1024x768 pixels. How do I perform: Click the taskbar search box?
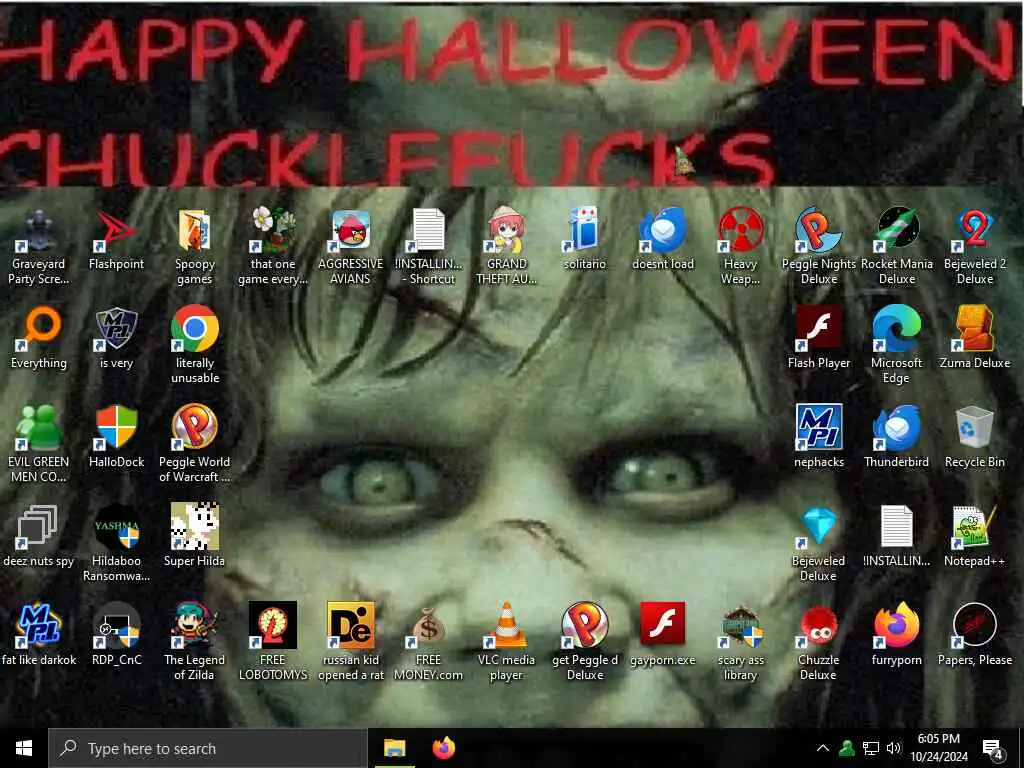(x=208, y=748)
